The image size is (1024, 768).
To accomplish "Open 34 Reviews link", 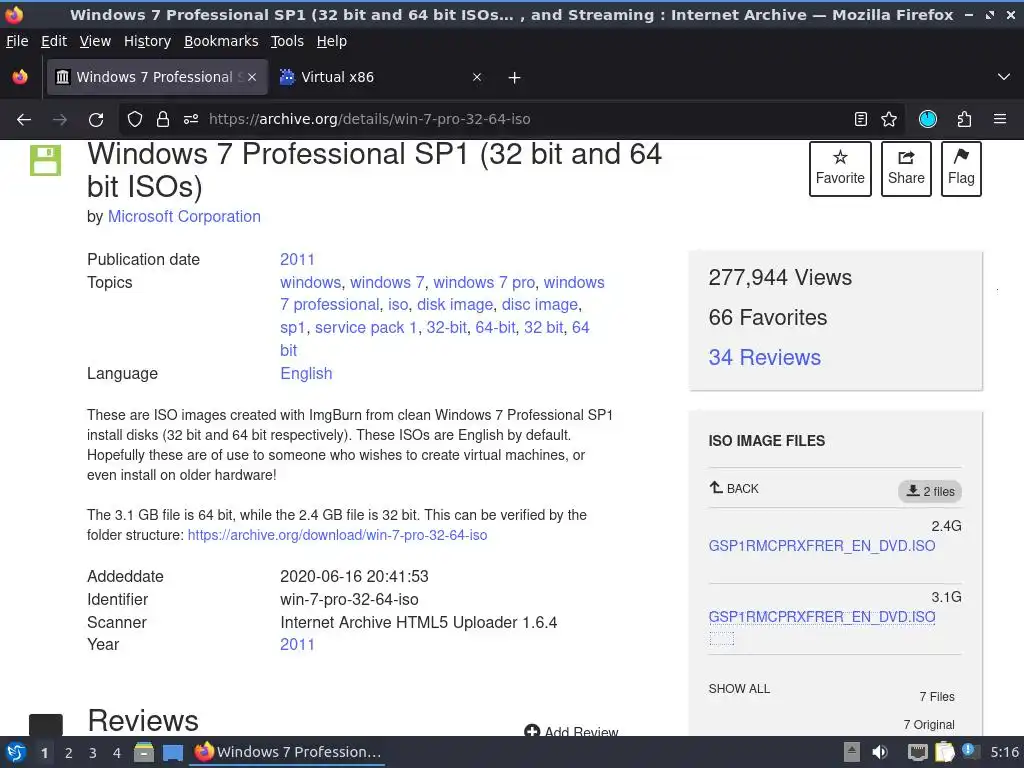I will 765,357.
